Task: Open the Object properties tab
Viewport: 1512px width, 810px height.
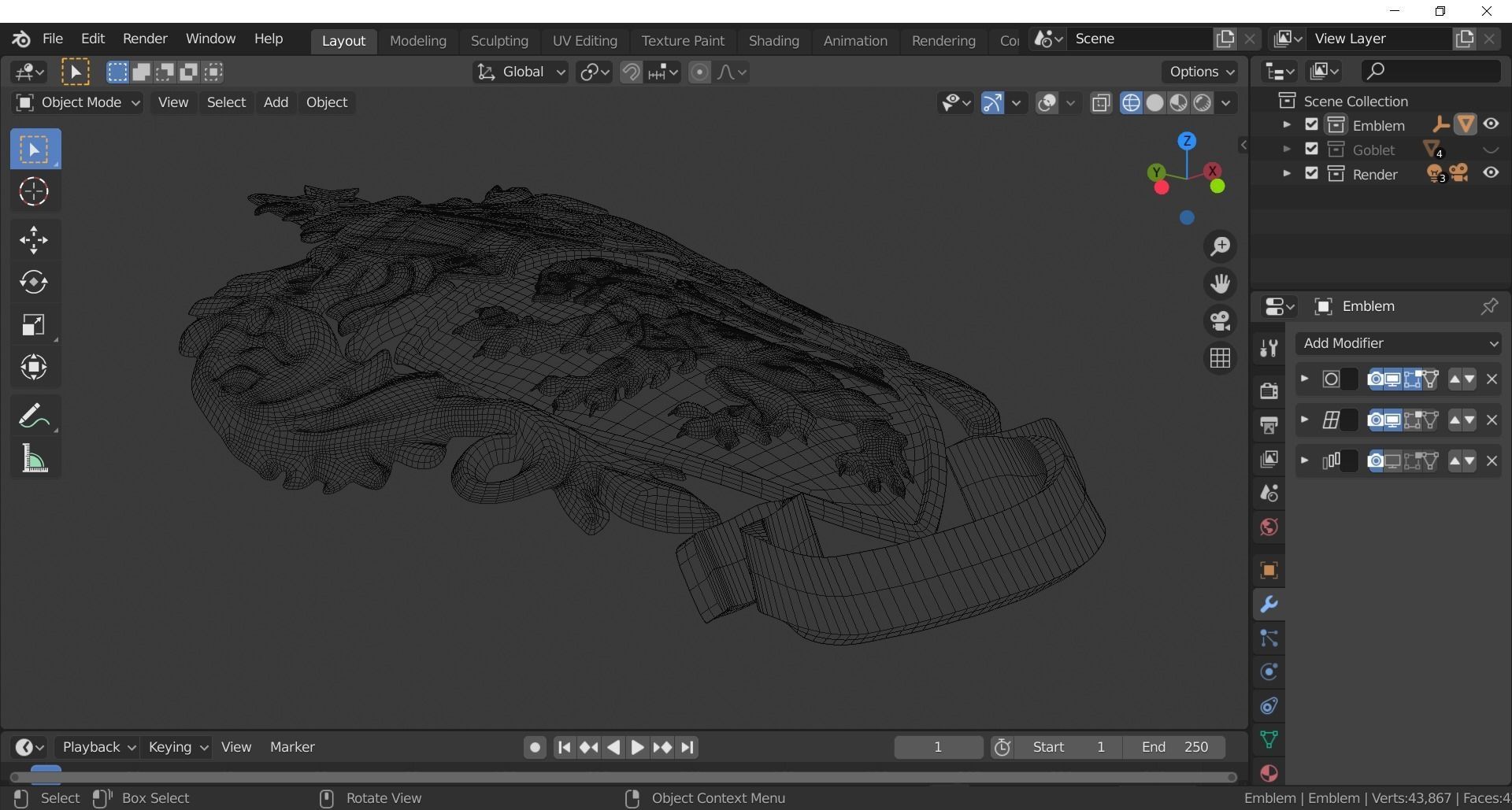Action: coord(1269,570)
